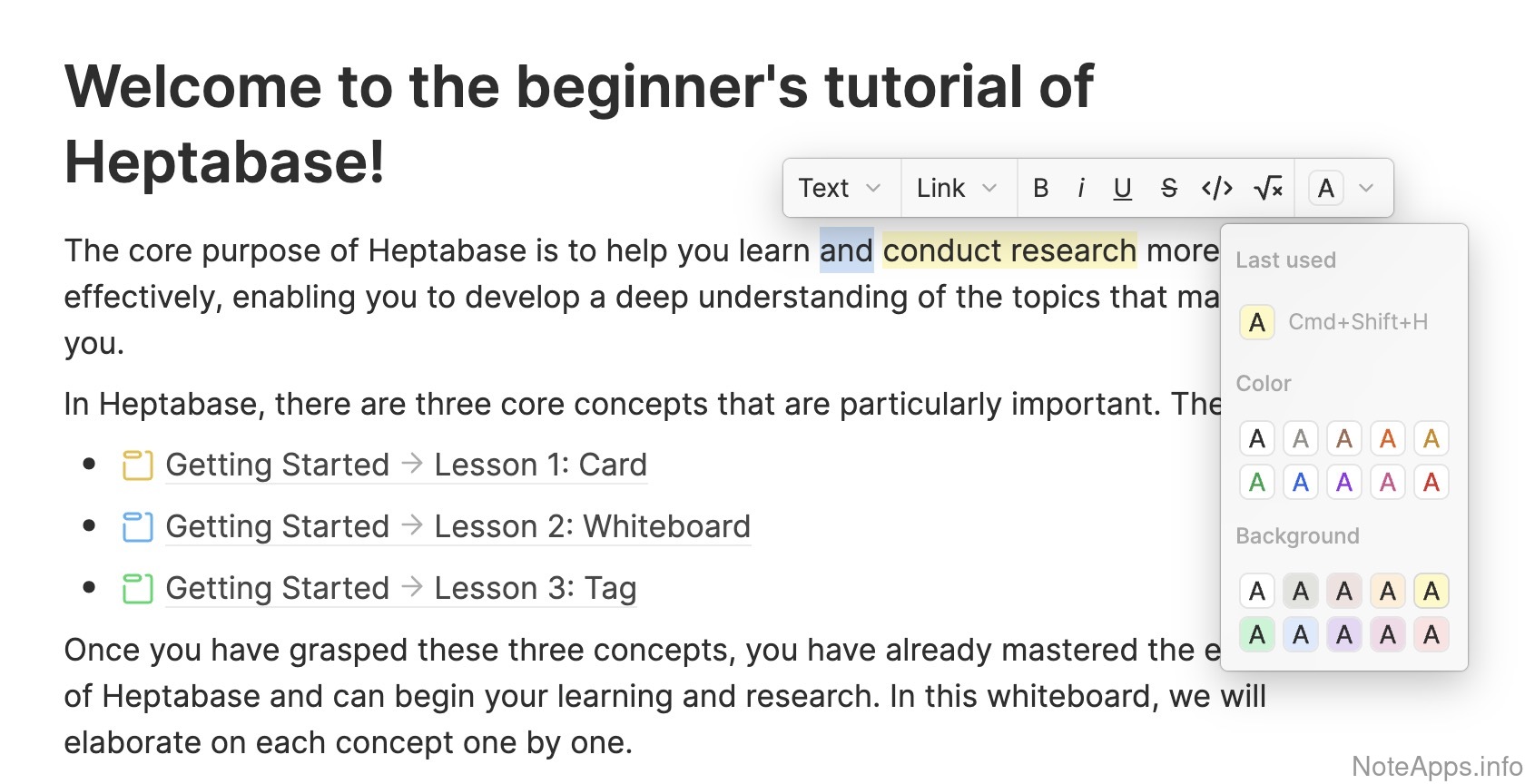Open the Lesson 2: Whiteboard link

click(592, 526)
